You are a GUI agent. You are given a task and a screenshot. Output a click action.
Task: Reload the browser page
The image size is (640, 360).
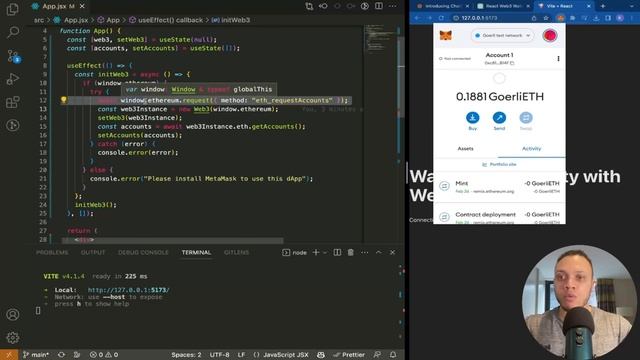(x=441, y=18)
